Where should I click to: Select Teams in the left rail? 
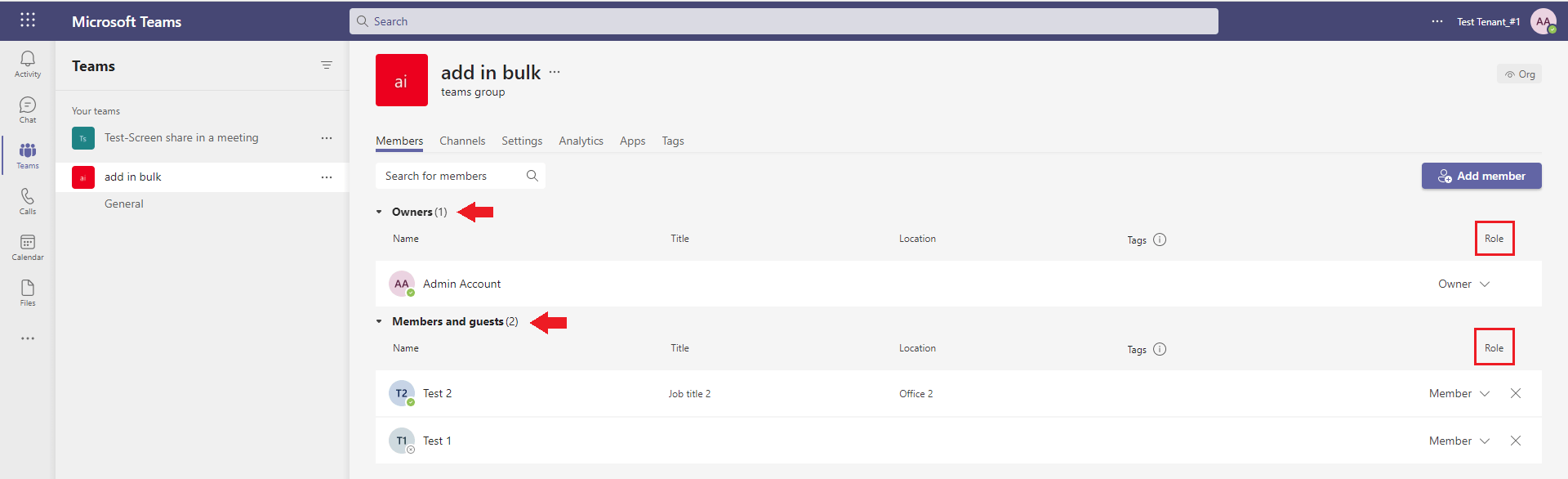tap(28, 155)
